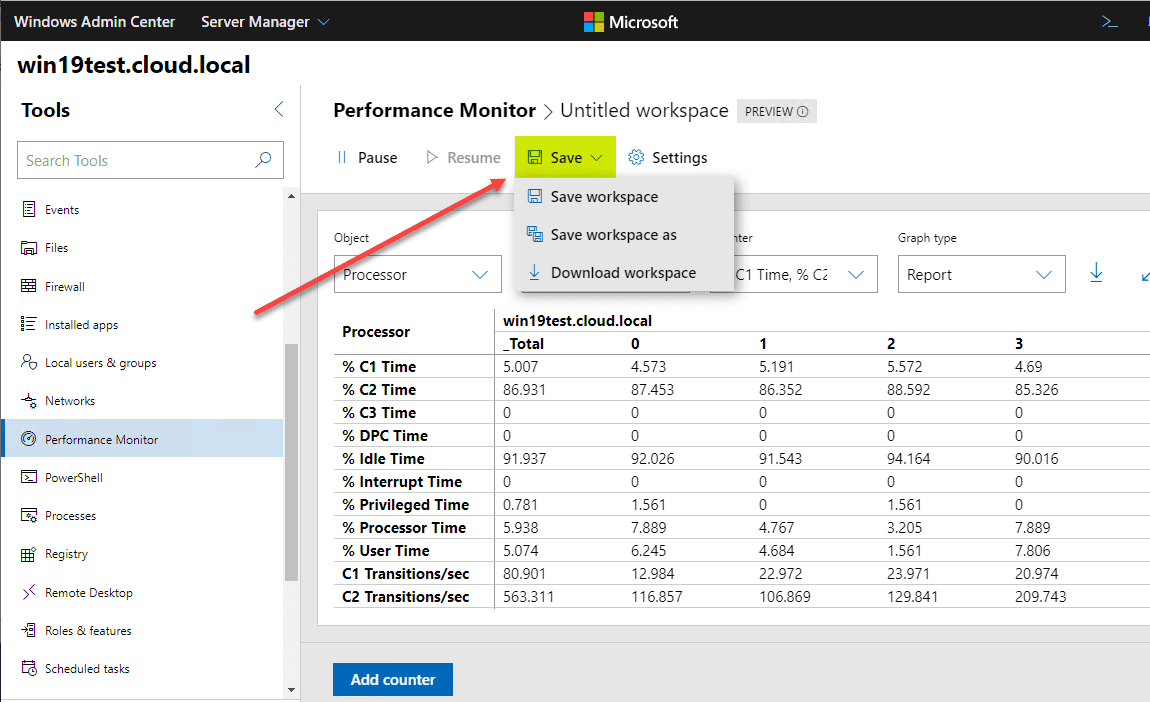
Task: Select Download workspace menu entry
Action: coord(622,272)
